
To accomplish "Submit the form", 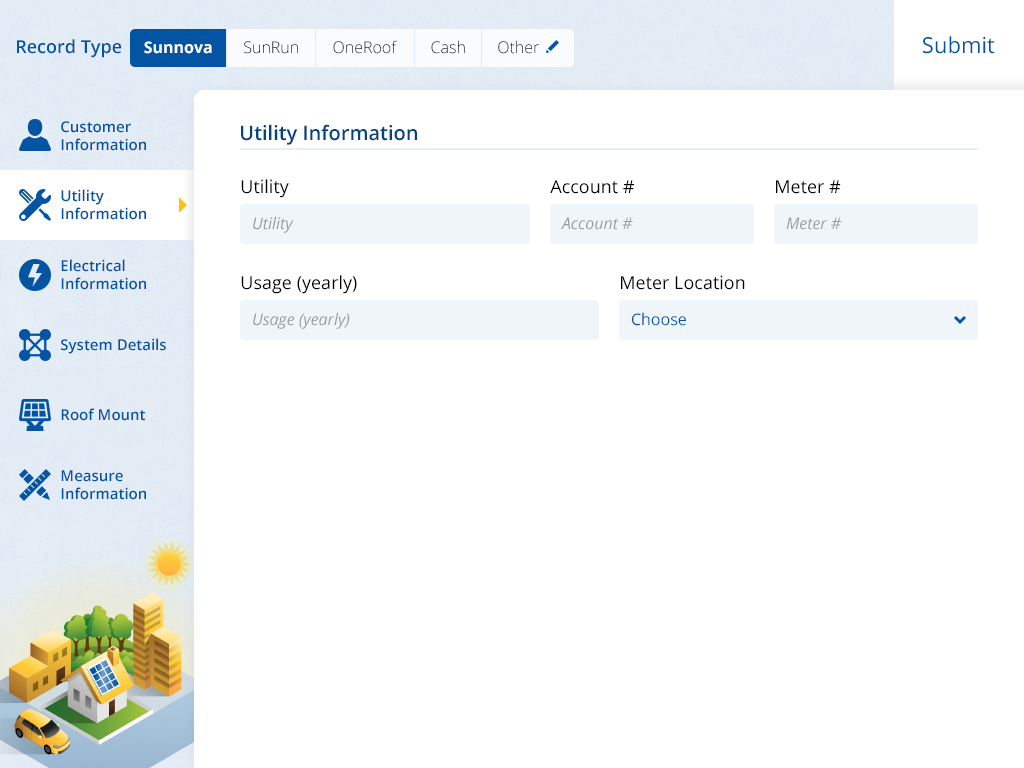I will click(x=958, y=45).
